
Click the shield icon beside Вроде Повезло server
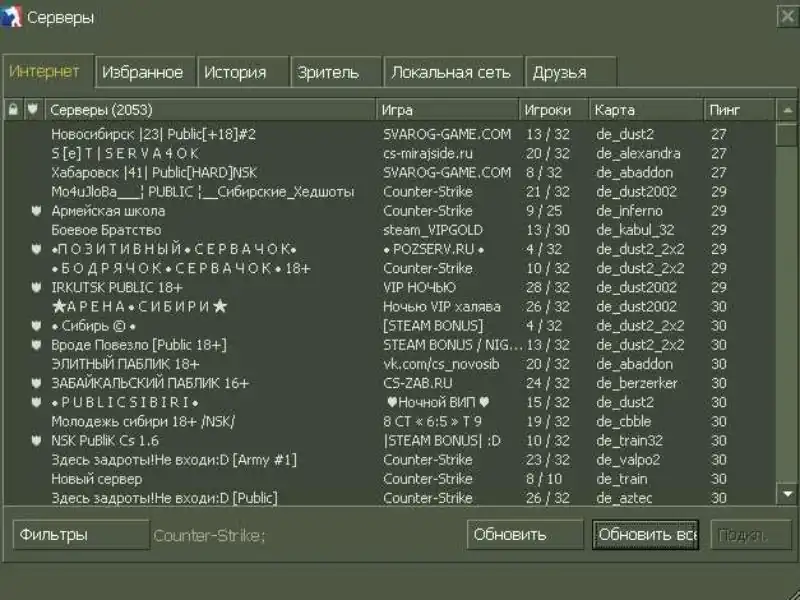coord(36,345)
